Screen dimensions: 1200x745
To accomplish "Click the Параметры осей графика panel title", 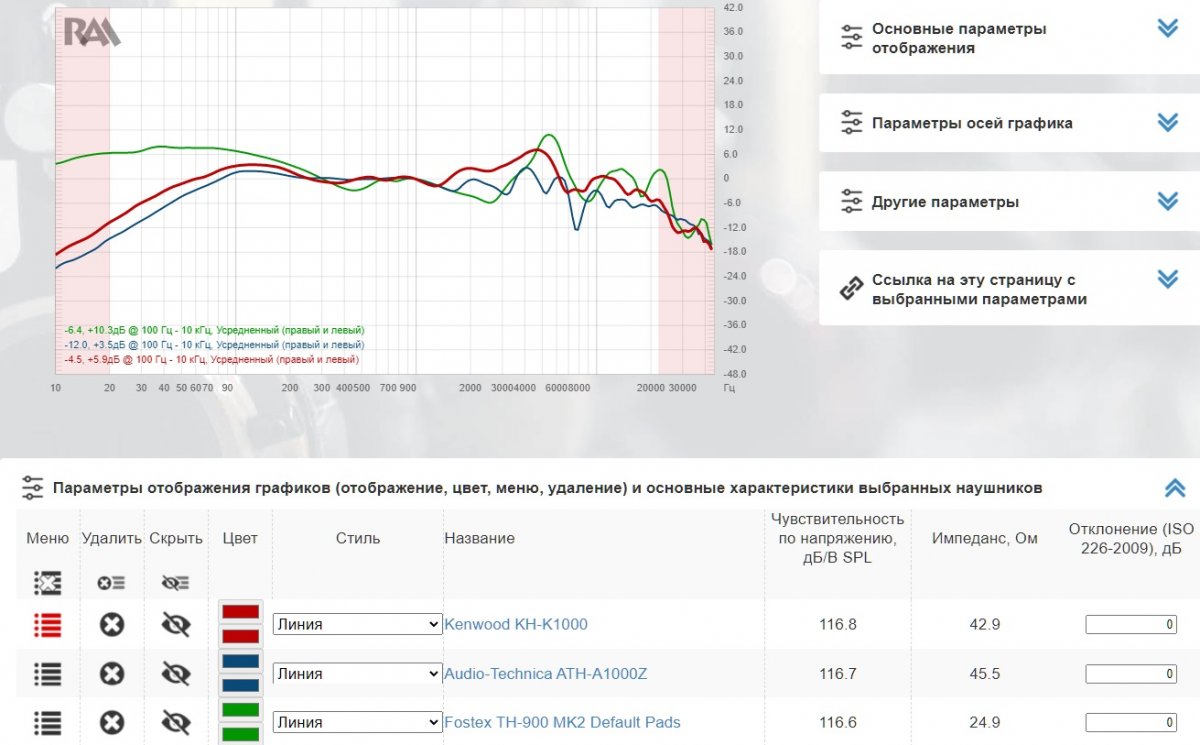I will [x=972, y=123].
